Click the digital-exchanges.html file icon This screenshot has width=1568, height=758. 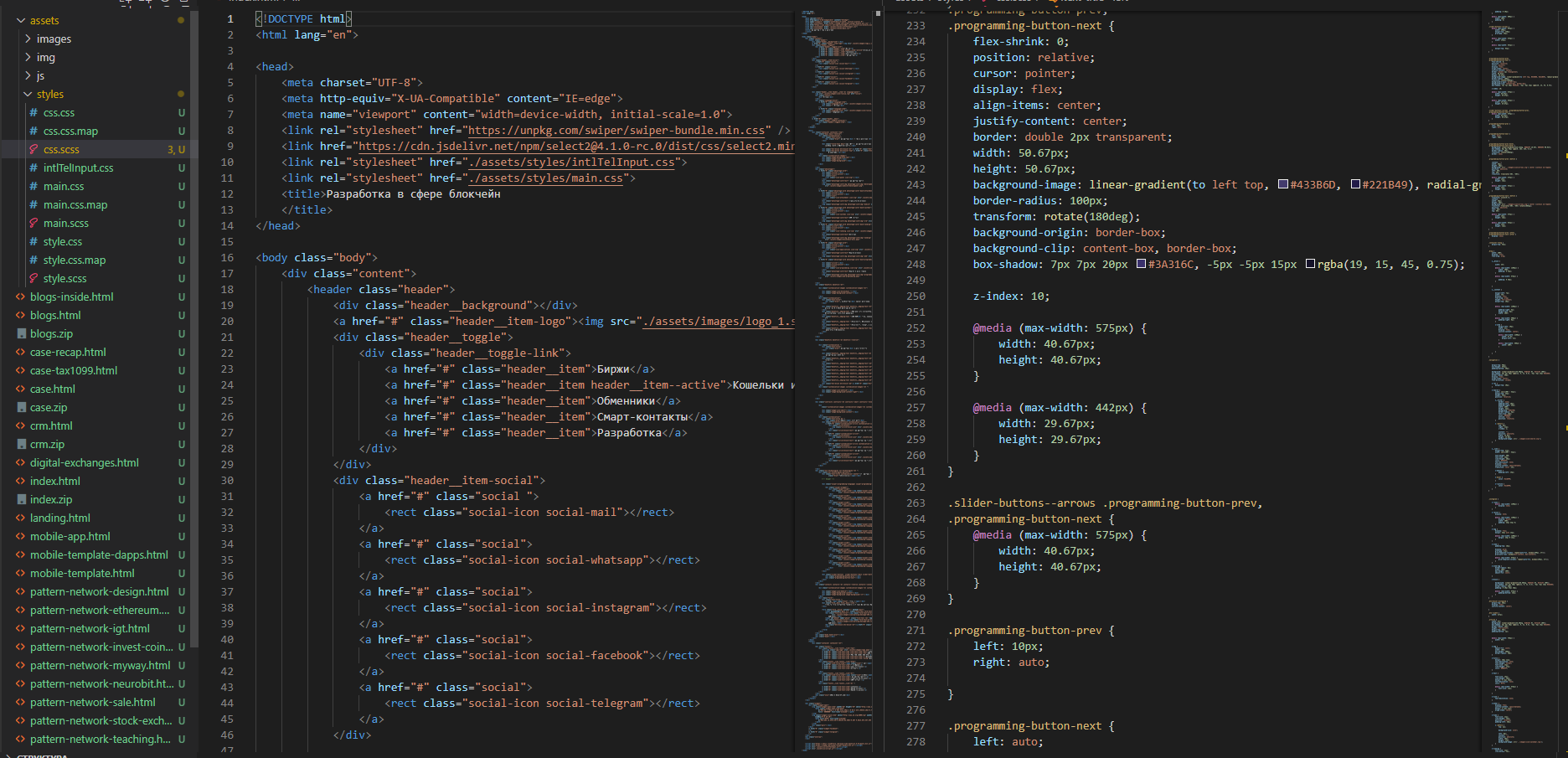tap(21, 462)
